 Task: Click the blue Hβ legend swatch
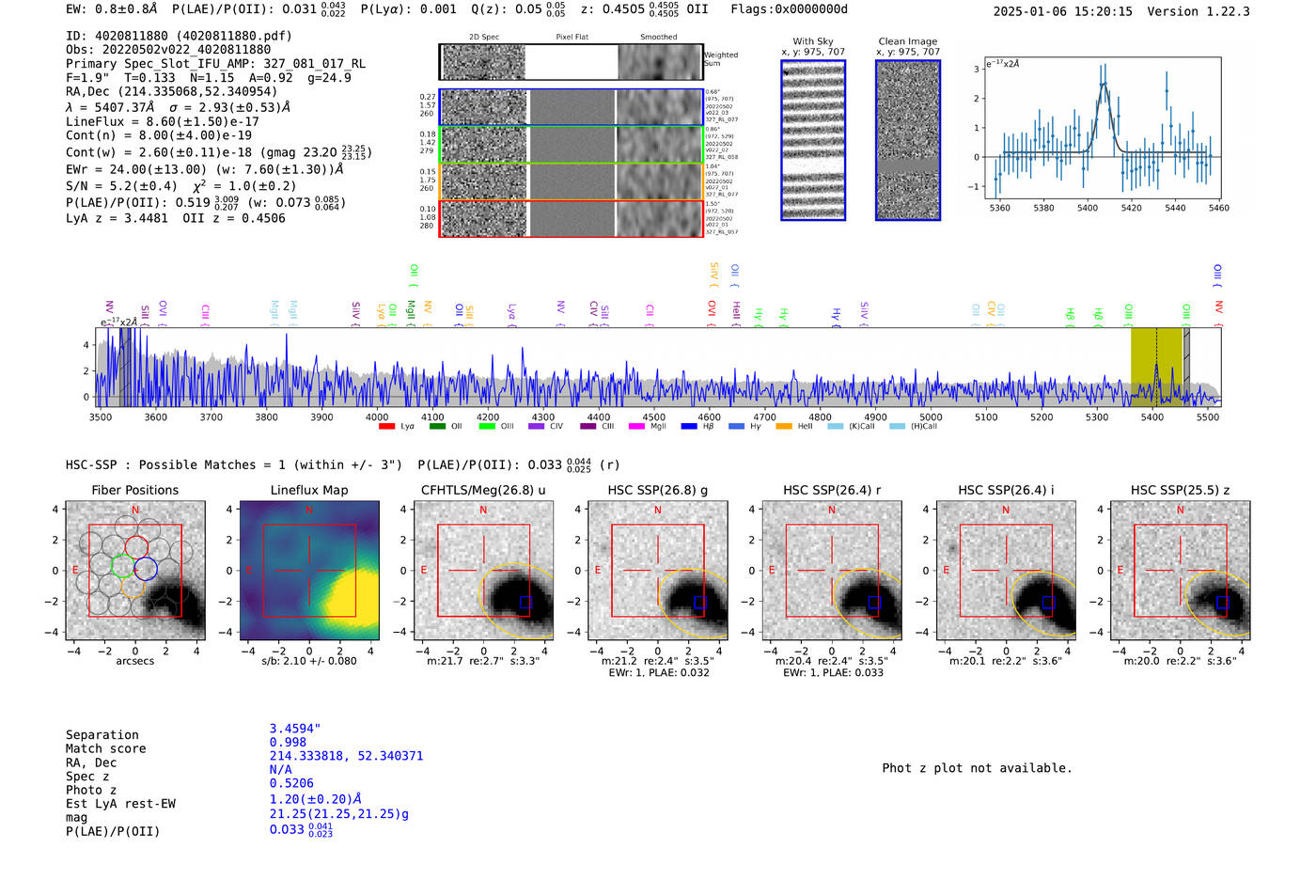(689, 426)
